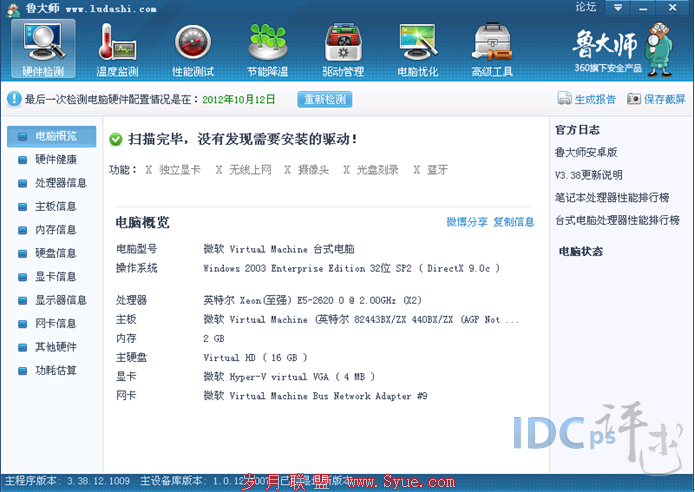This screenshot has width=695, height=492.
Task: Open the 节能降温 energy saving tool
Action: [267, 50]
